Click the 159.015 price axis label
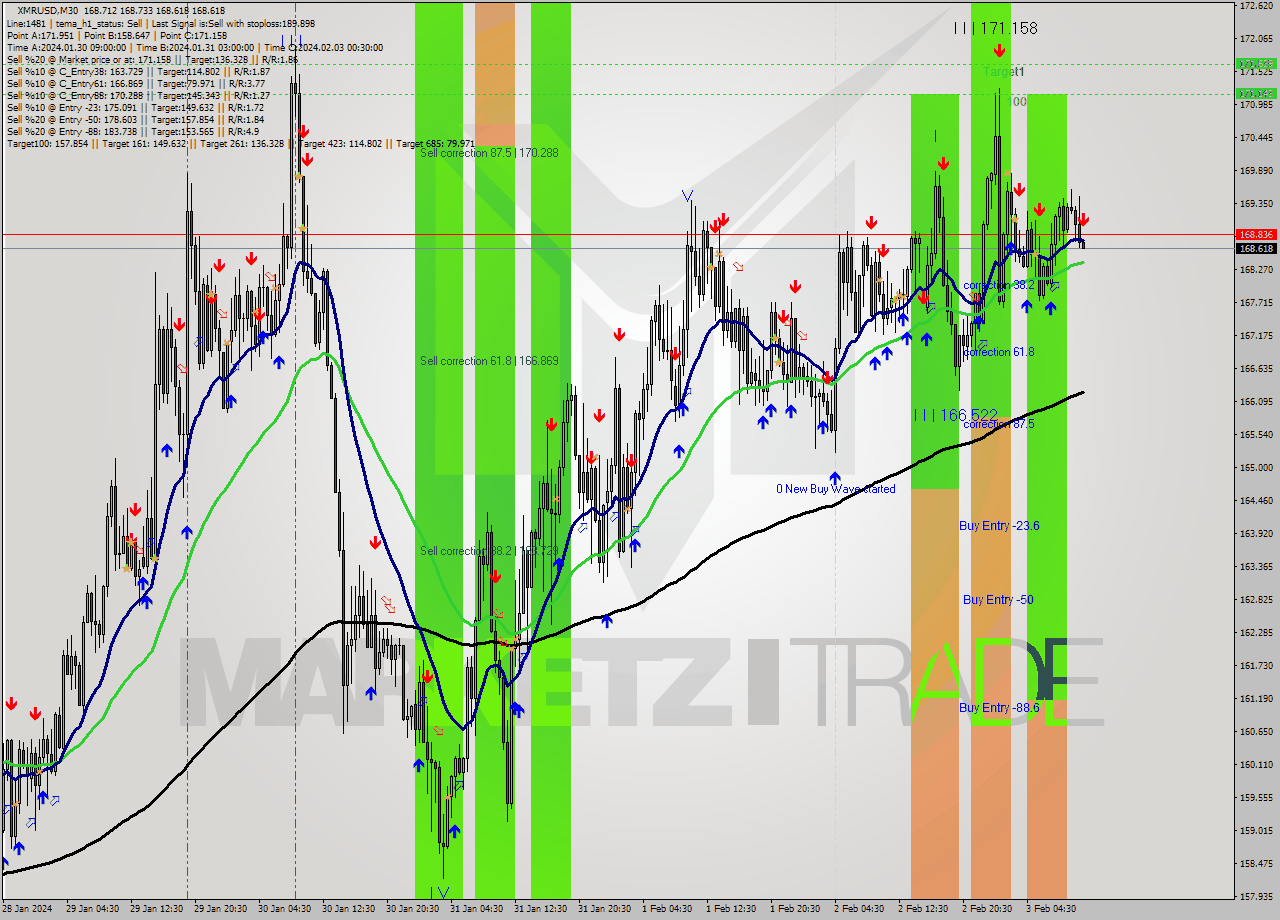Image resolution: width=1280 pixels, height=920 pixels. 1256,830
